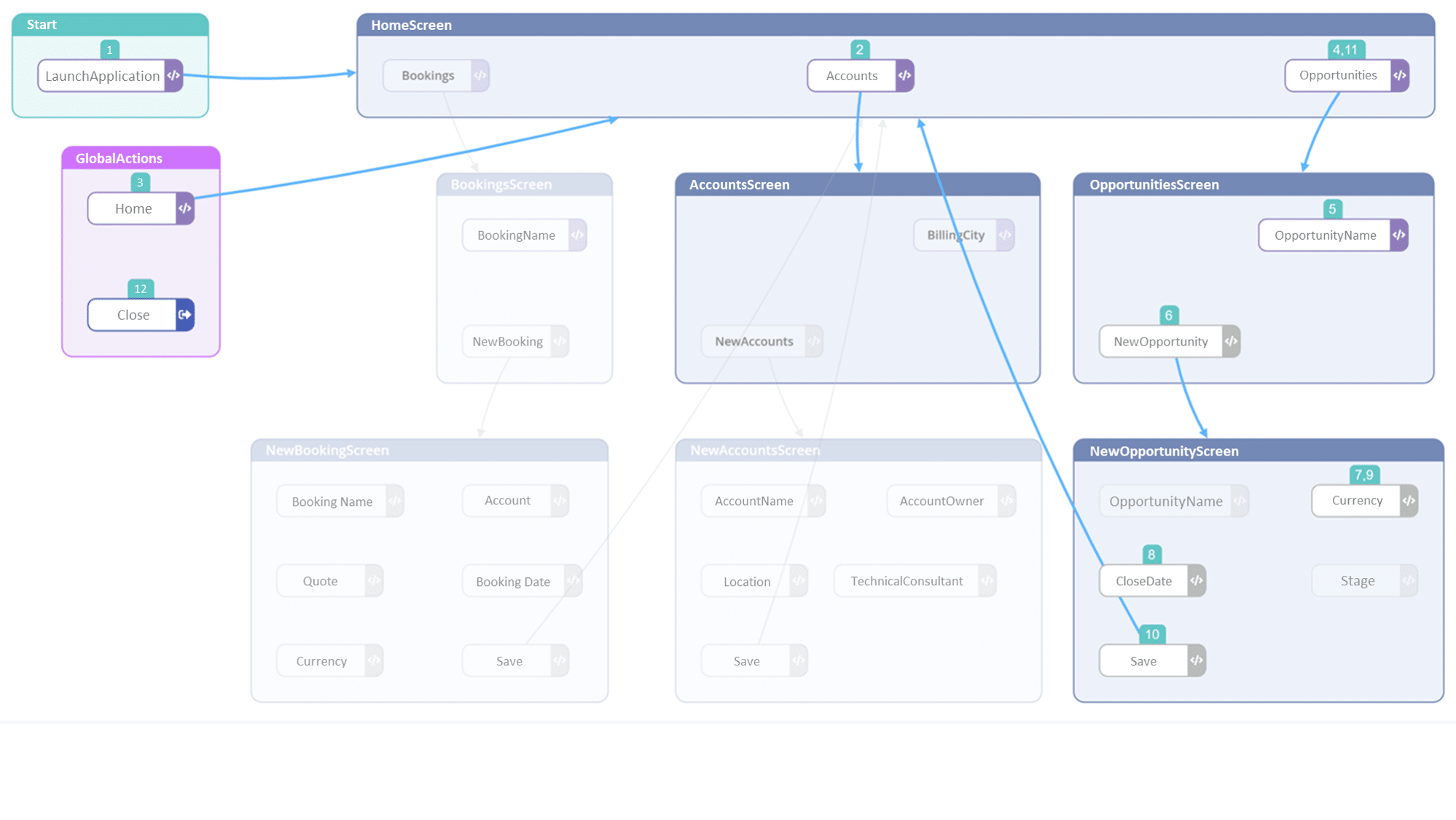Viewport: 1456px width, 820px height.
Task: Click the Home action code icon
Action: (183, 208)
